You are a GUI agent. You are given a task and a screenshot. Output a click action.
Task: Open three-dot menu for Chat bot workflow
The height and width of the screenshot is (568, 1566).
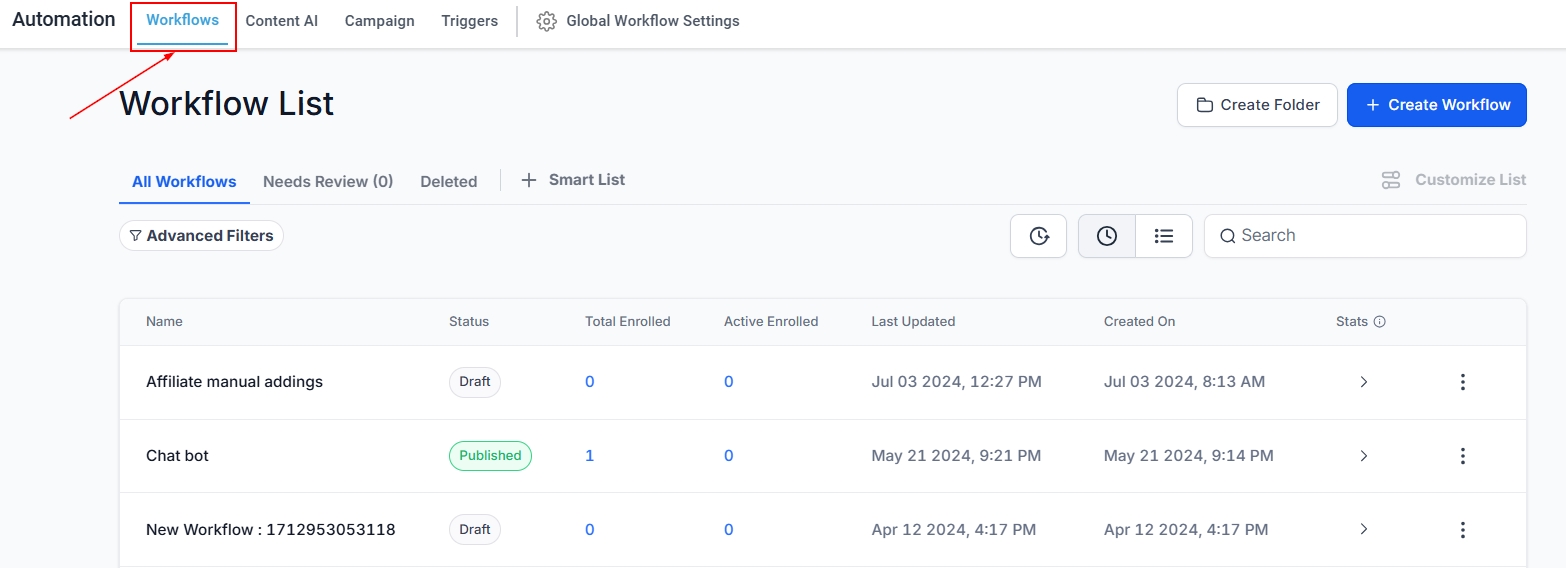[x=1462, y=456]
